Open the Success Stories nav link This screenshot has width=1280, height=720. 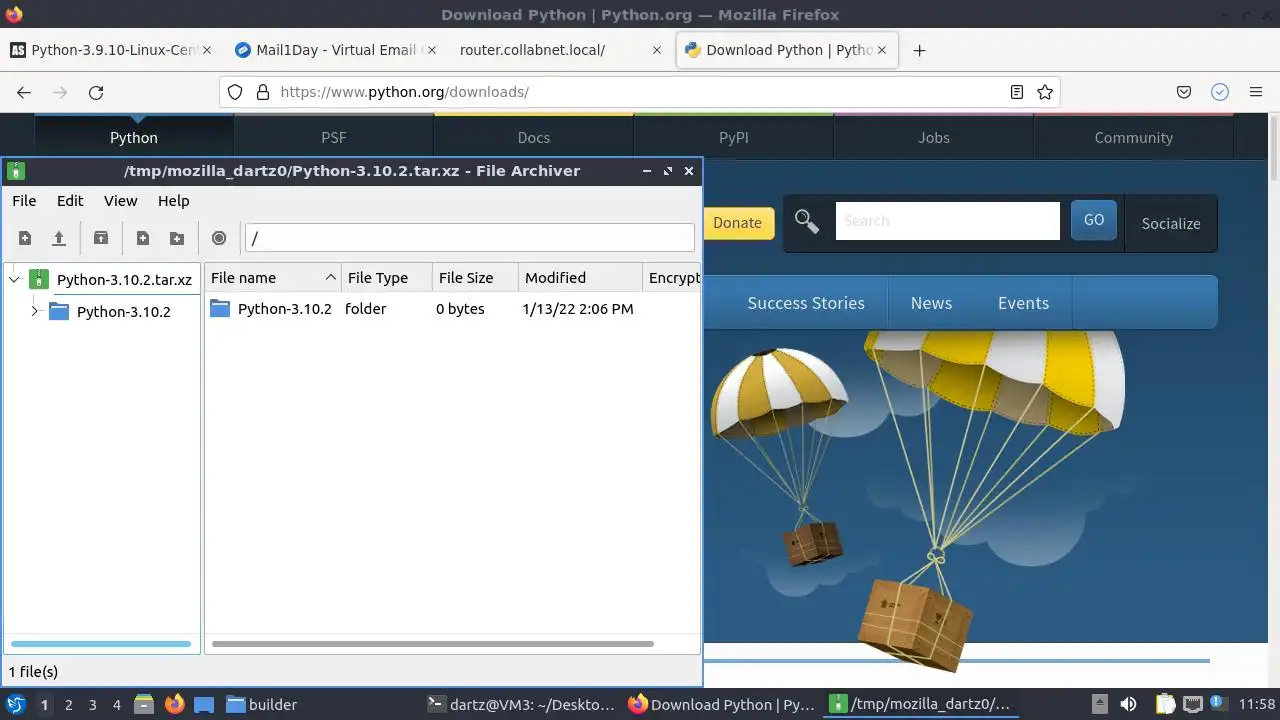click(806, 303)
